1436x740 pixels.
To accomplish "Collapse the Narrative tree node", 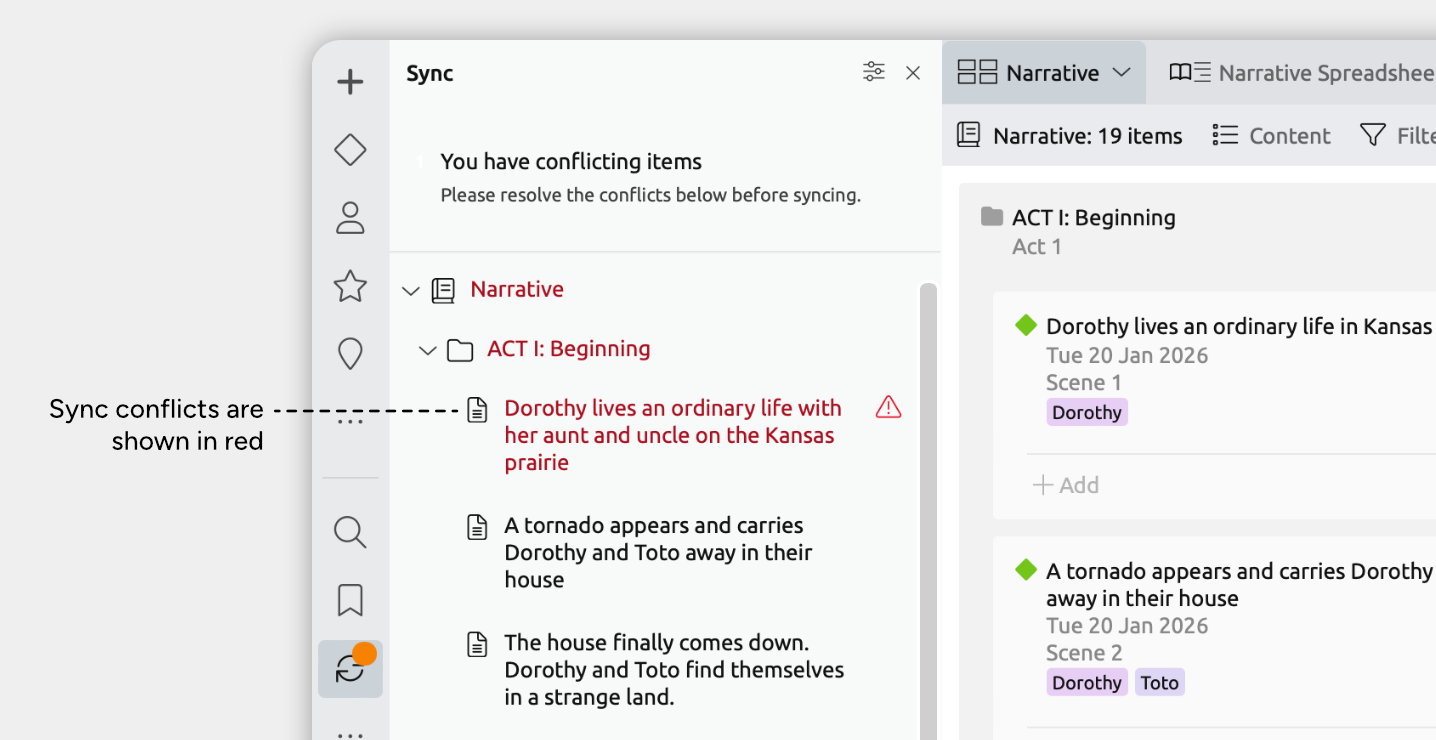I will [x=410, y=291].
